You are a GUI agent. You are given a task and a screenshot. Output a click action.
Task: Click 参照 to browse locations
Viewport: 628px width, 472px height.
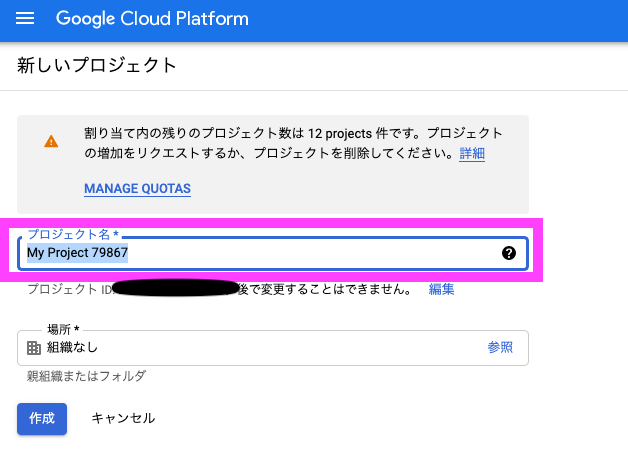[500, 347]
